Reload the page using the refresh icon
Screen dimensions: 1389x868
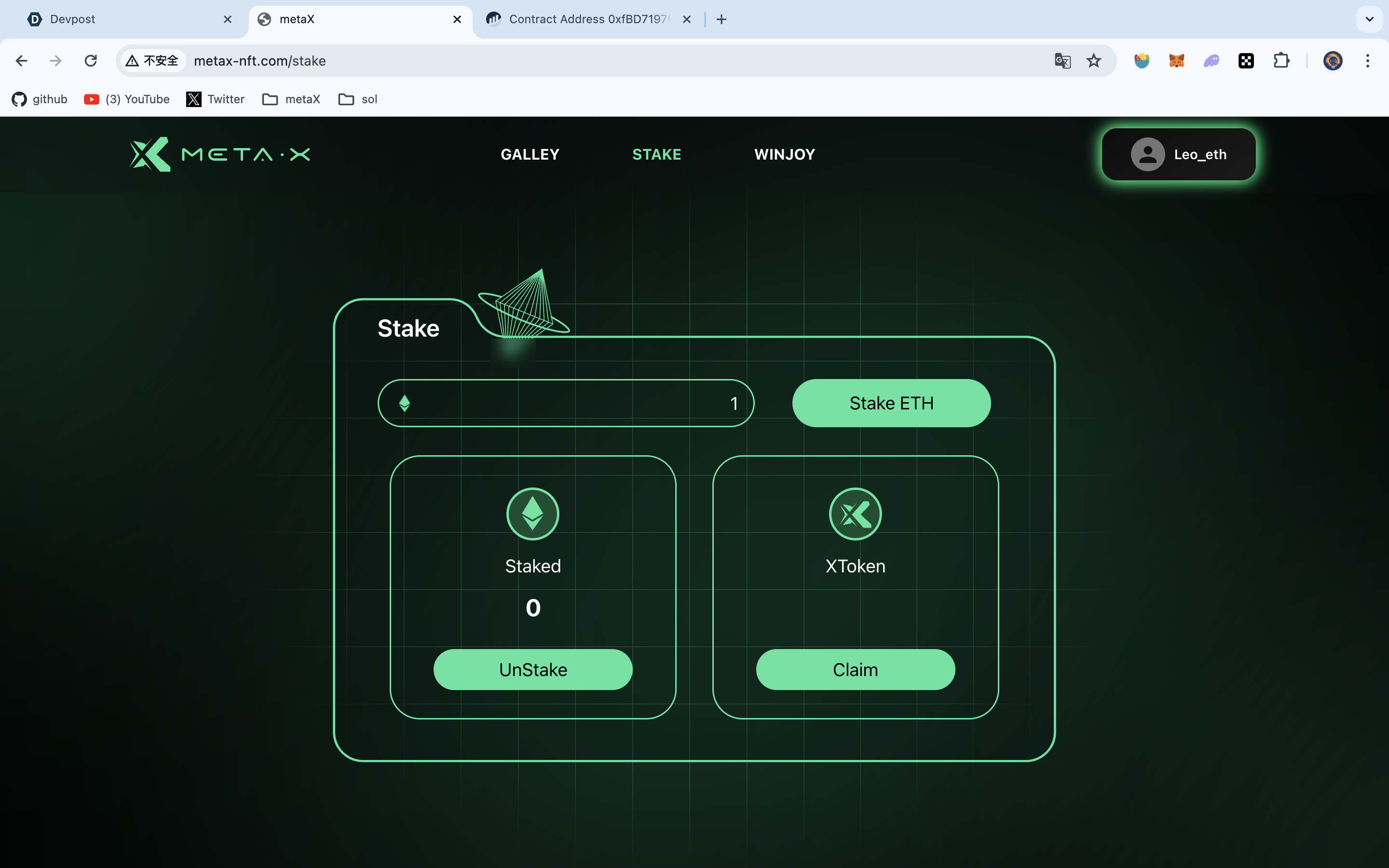point(91,61)
